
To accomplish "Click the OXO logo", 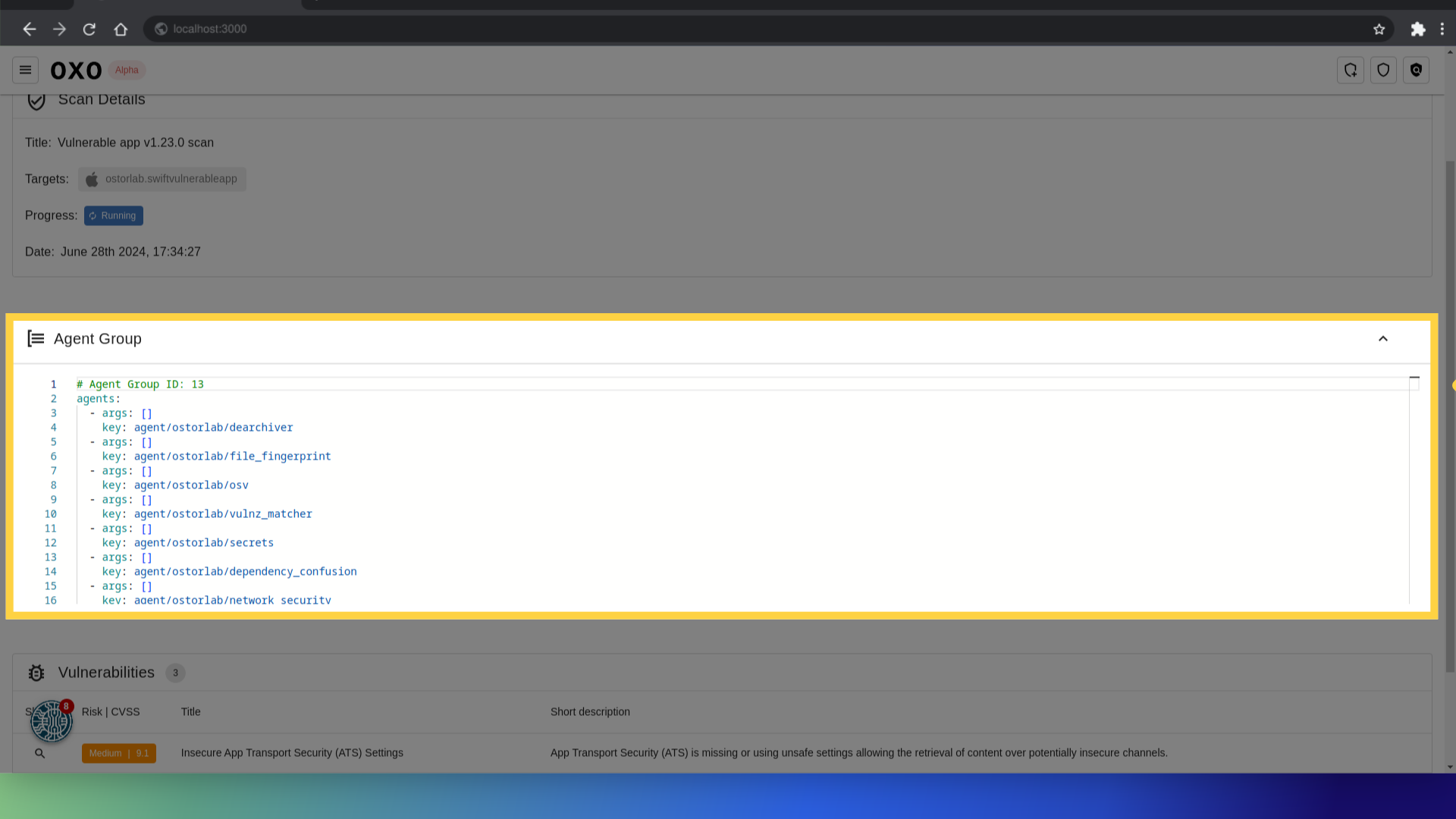I will coord(76,71).
